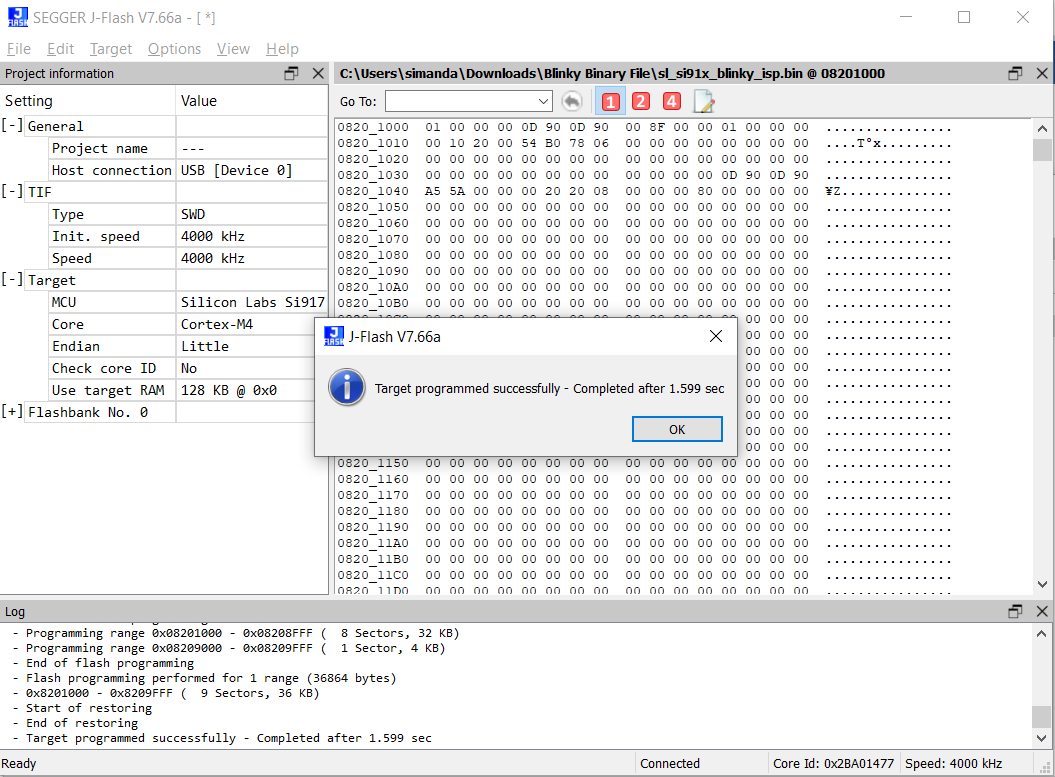Minimize the J-Flash main window
The height and width of the screenshot is (777, 1055).
[906, 17]
